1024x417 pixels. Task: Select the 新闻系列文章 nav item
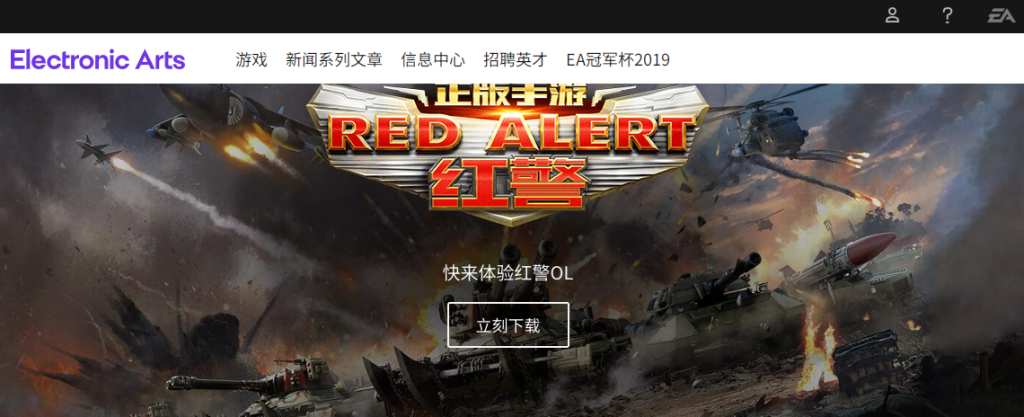point(334,60)
